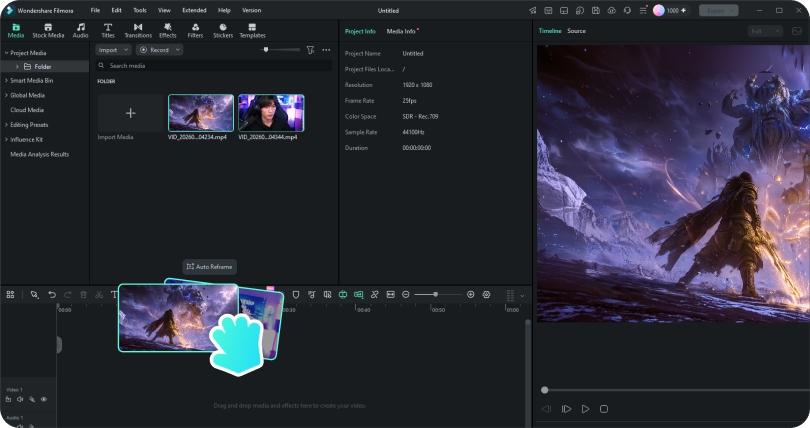Open Media Analysis Results
The height and width of the screenshot is (428, 810).
tap(40, 154)
